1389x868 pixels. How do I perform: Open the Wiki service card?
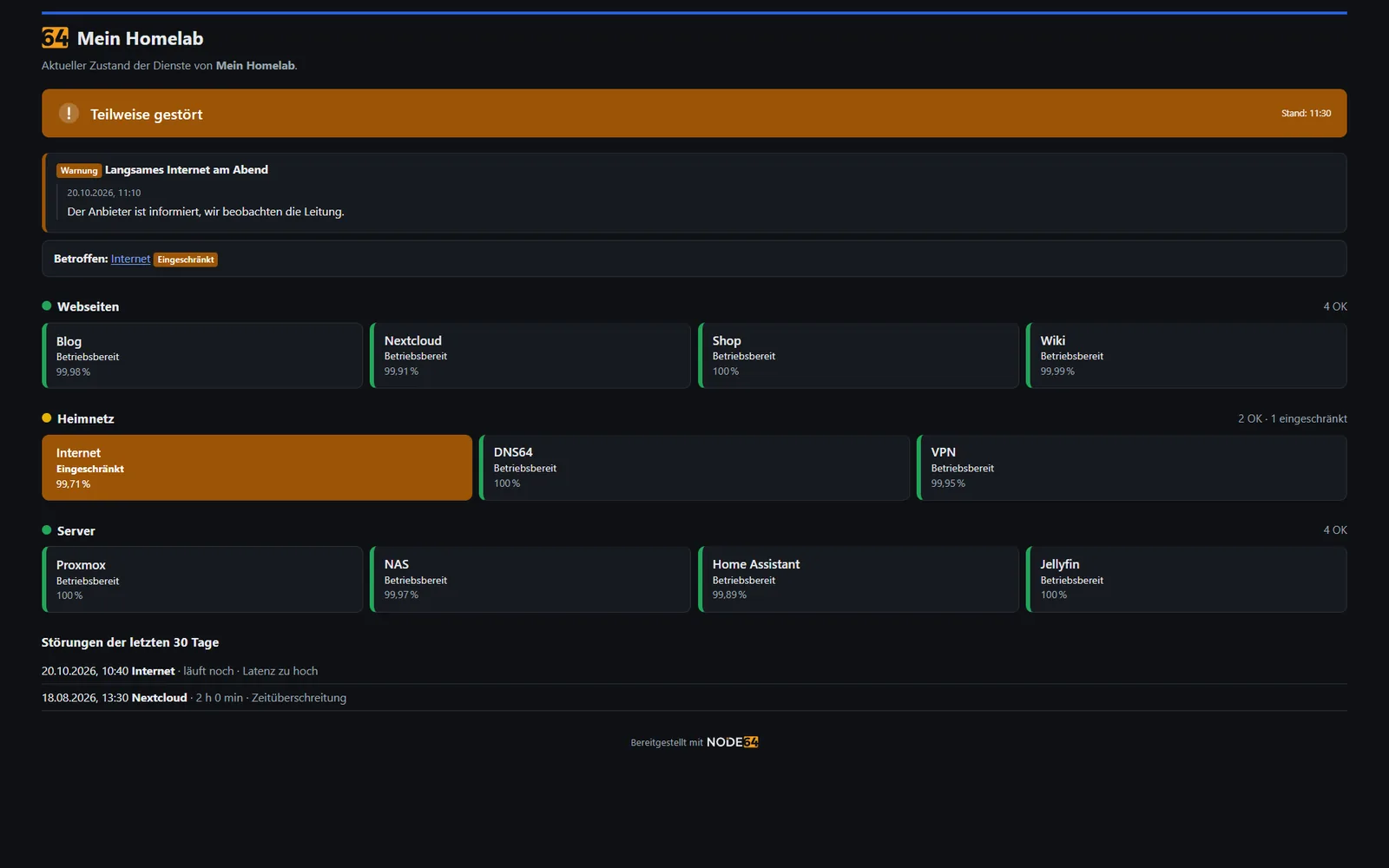[1187, 356]
